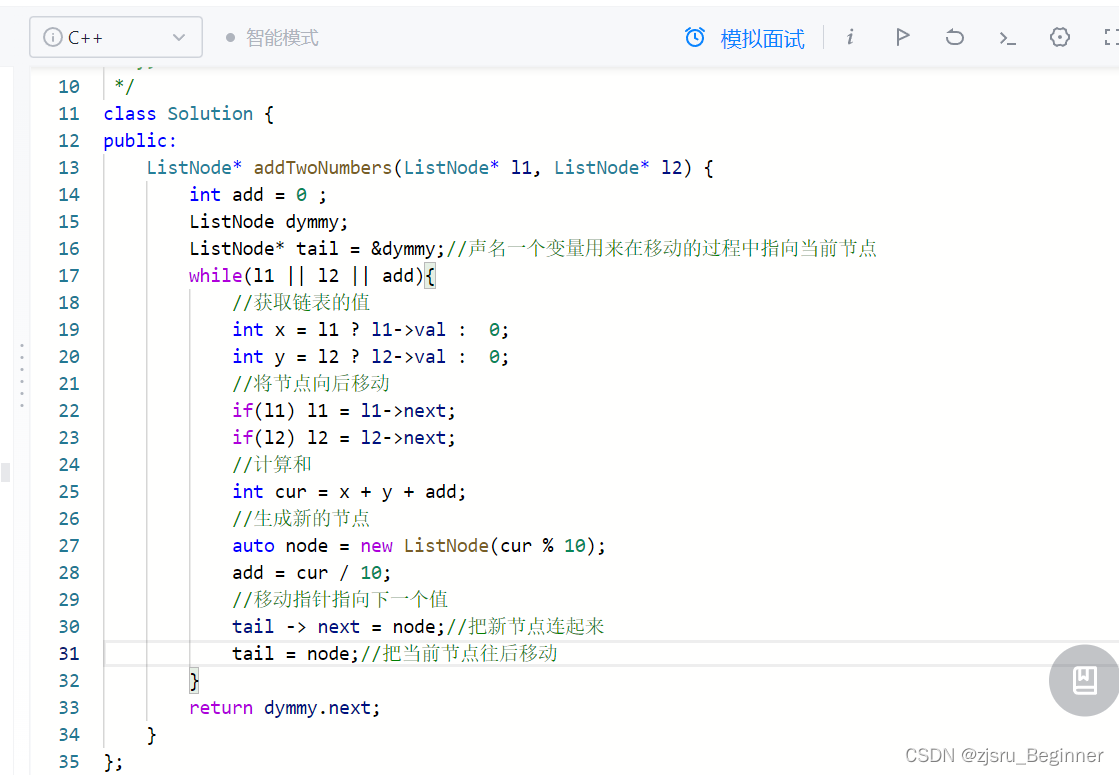Click 'return dymmy.next;' statement
This screenshot has width=1119, height=775.
285,708
